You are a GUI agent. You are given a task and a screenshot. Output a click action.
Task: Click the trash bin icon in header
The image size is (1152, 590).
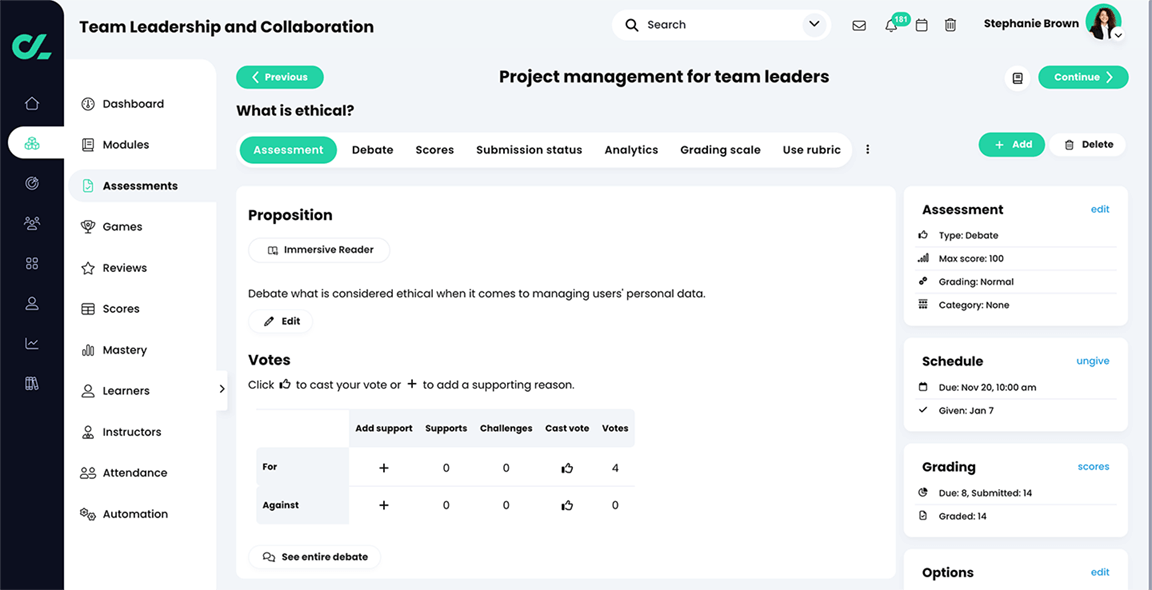950,25
